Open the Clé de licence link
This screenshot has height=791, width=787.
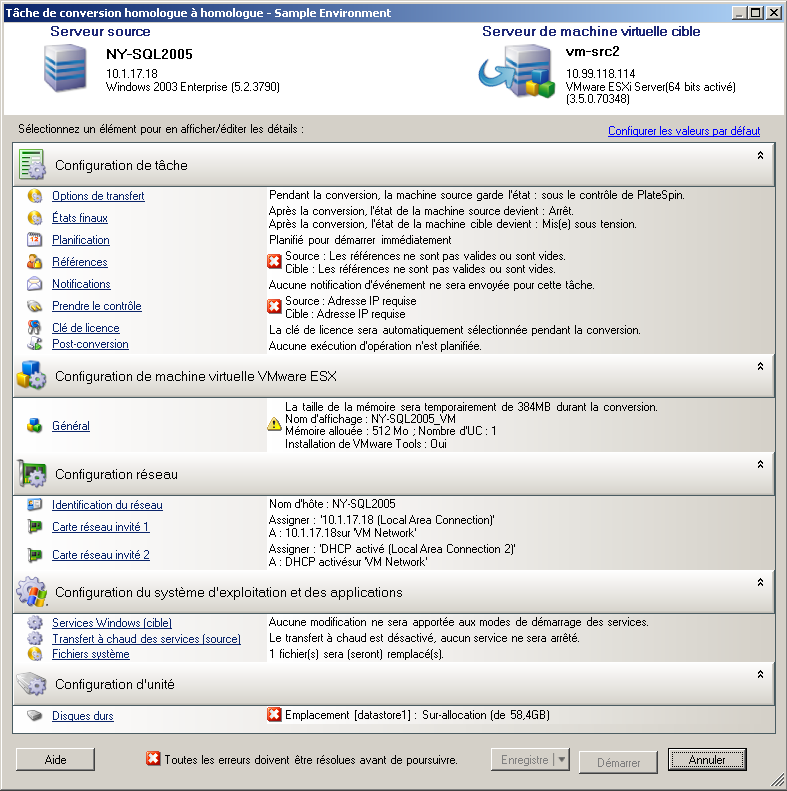point(86,328)
